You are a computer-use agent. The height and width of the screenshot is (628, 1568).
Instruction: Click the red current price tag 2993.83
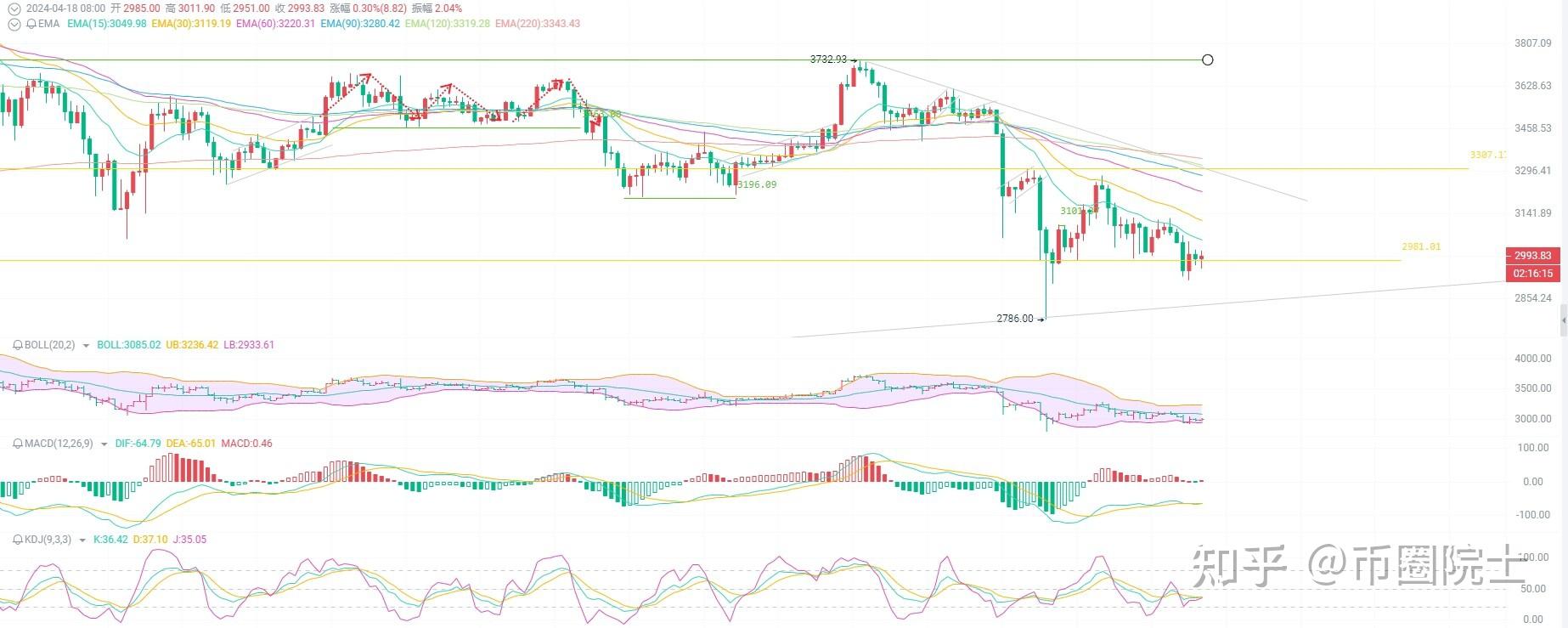1533,255
